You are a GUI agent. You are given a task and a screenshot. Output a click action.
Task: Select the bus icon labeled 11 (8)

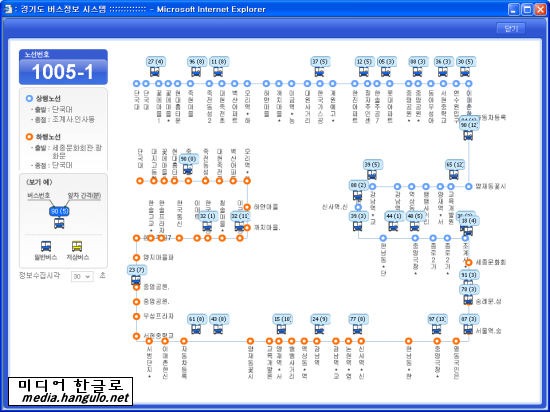pos(218,72)
